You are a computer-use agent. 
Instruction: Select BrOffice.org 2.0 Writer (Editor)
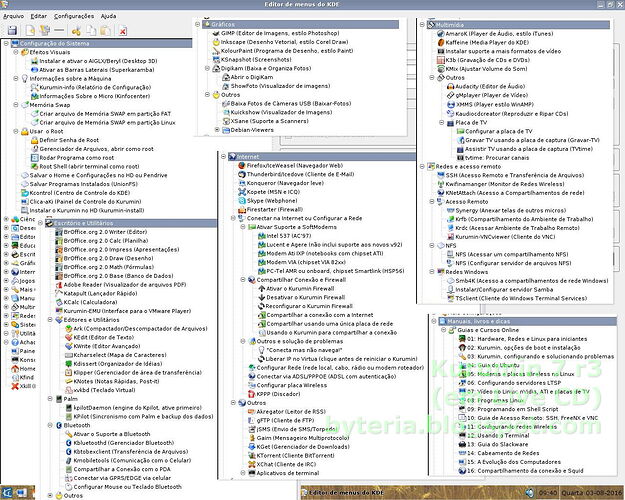point(106,232)
